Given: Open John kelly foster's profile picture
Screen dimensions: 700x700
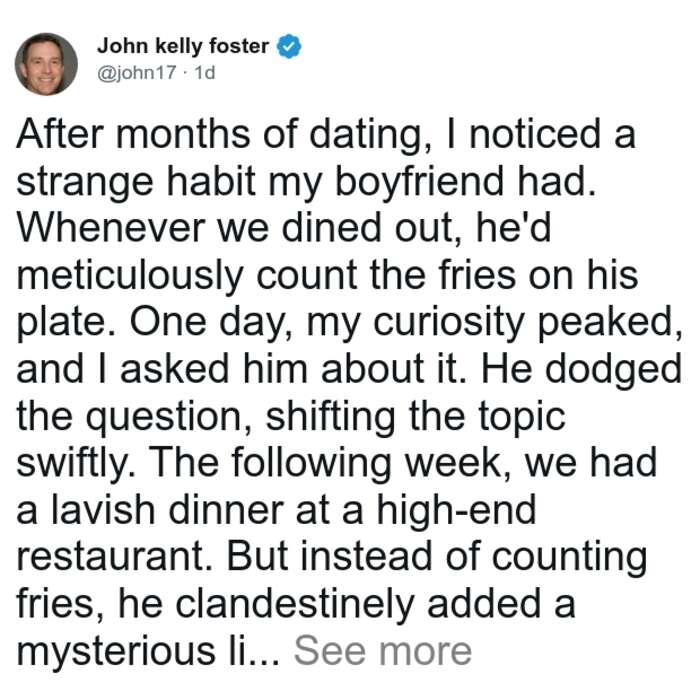Looking at the screenshot, I should 46,64.
